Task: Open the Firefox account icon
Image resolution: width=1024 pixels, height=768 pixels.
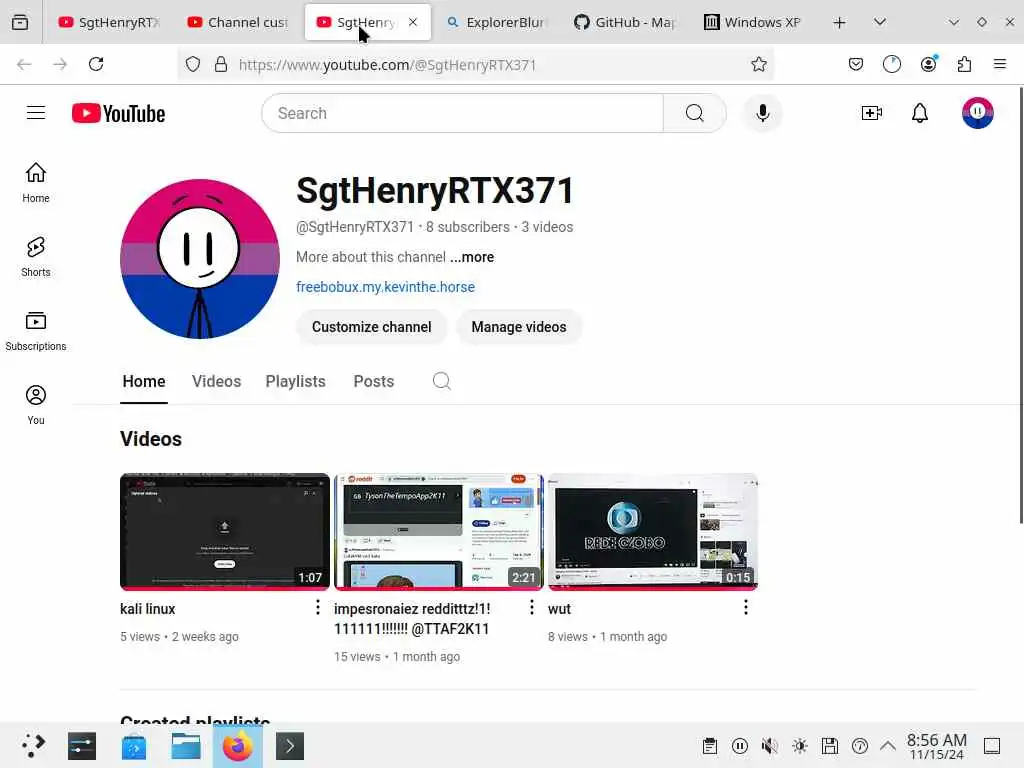Action: (x=928, y=64)
